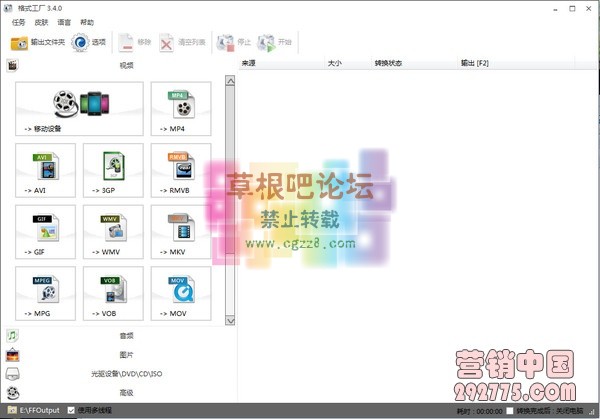Click the E:\FFOutput output path
This screenshot has height=419, width=600.
(40, 410)
